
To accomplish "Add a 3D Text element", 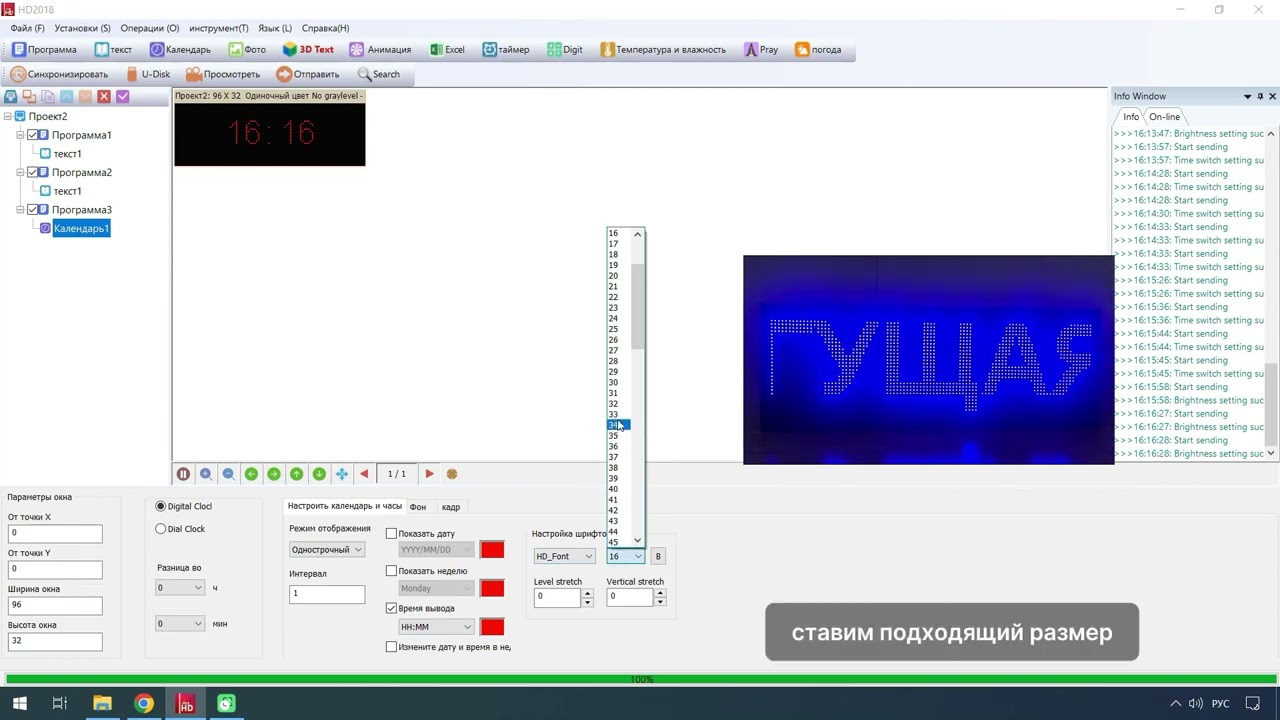I will 308,49.
